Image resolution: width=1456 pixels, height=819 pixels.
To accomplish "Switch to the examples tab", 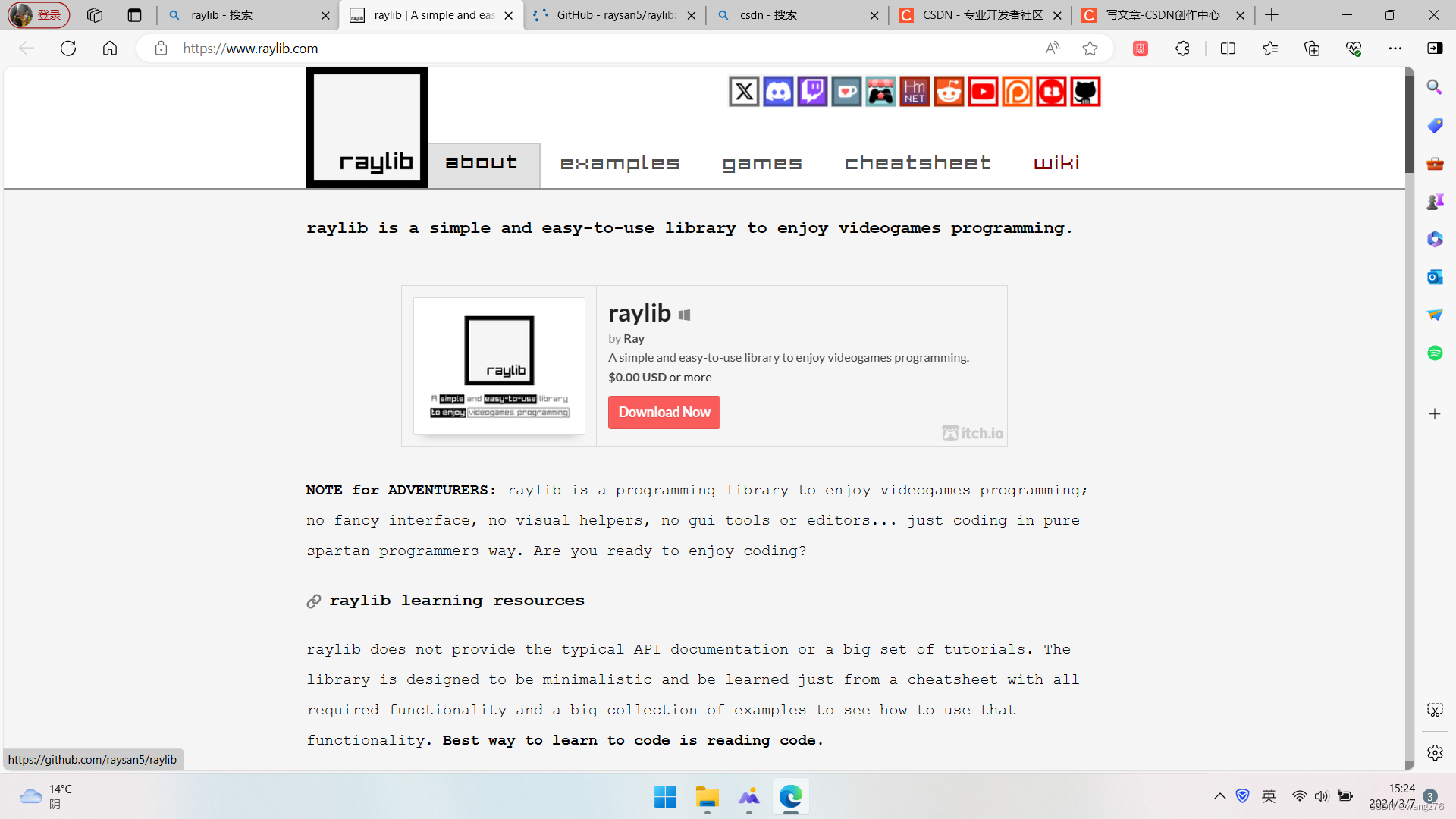I will (620, 162).
